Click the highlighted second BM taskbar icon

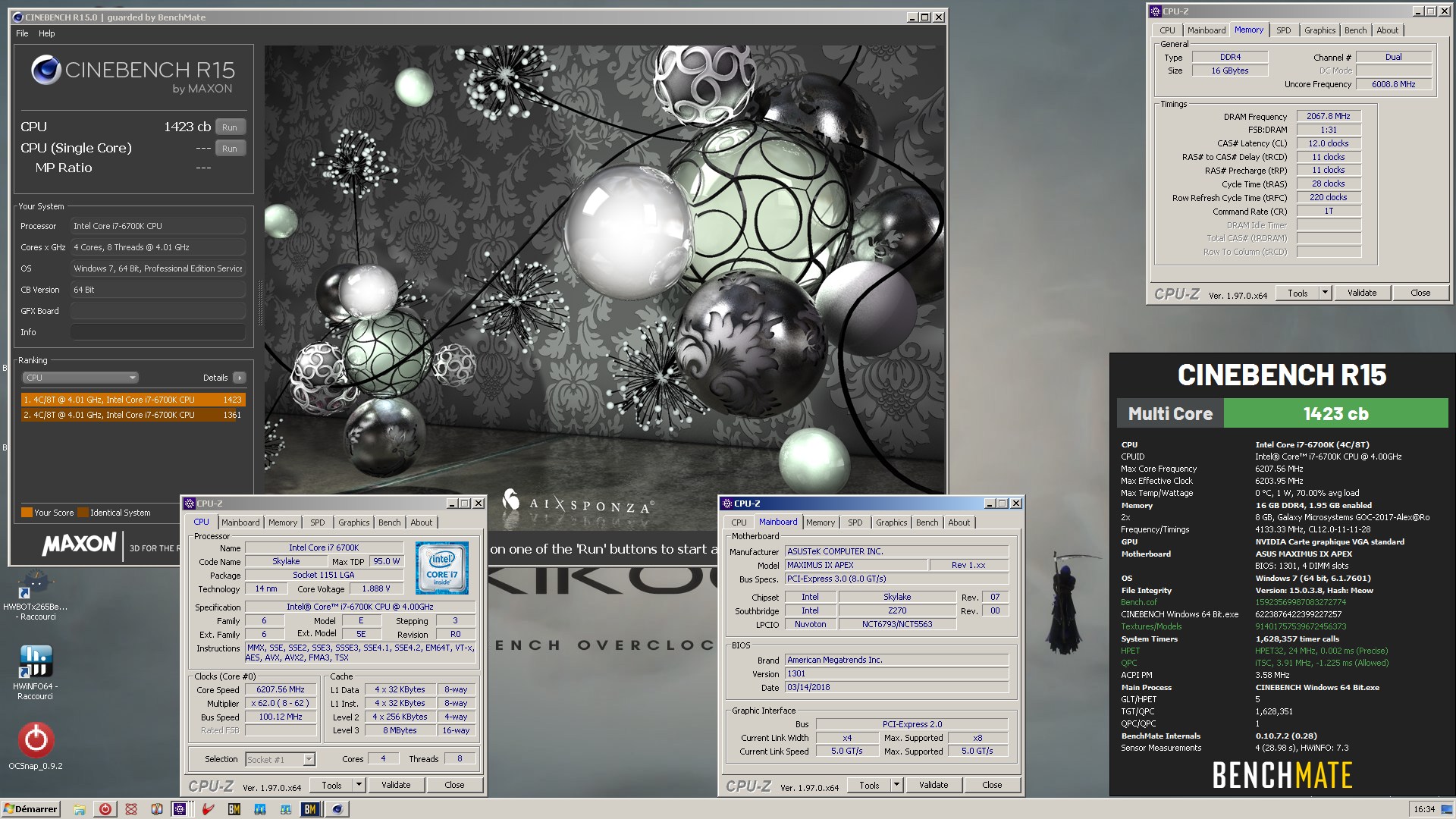coord(309,809)
